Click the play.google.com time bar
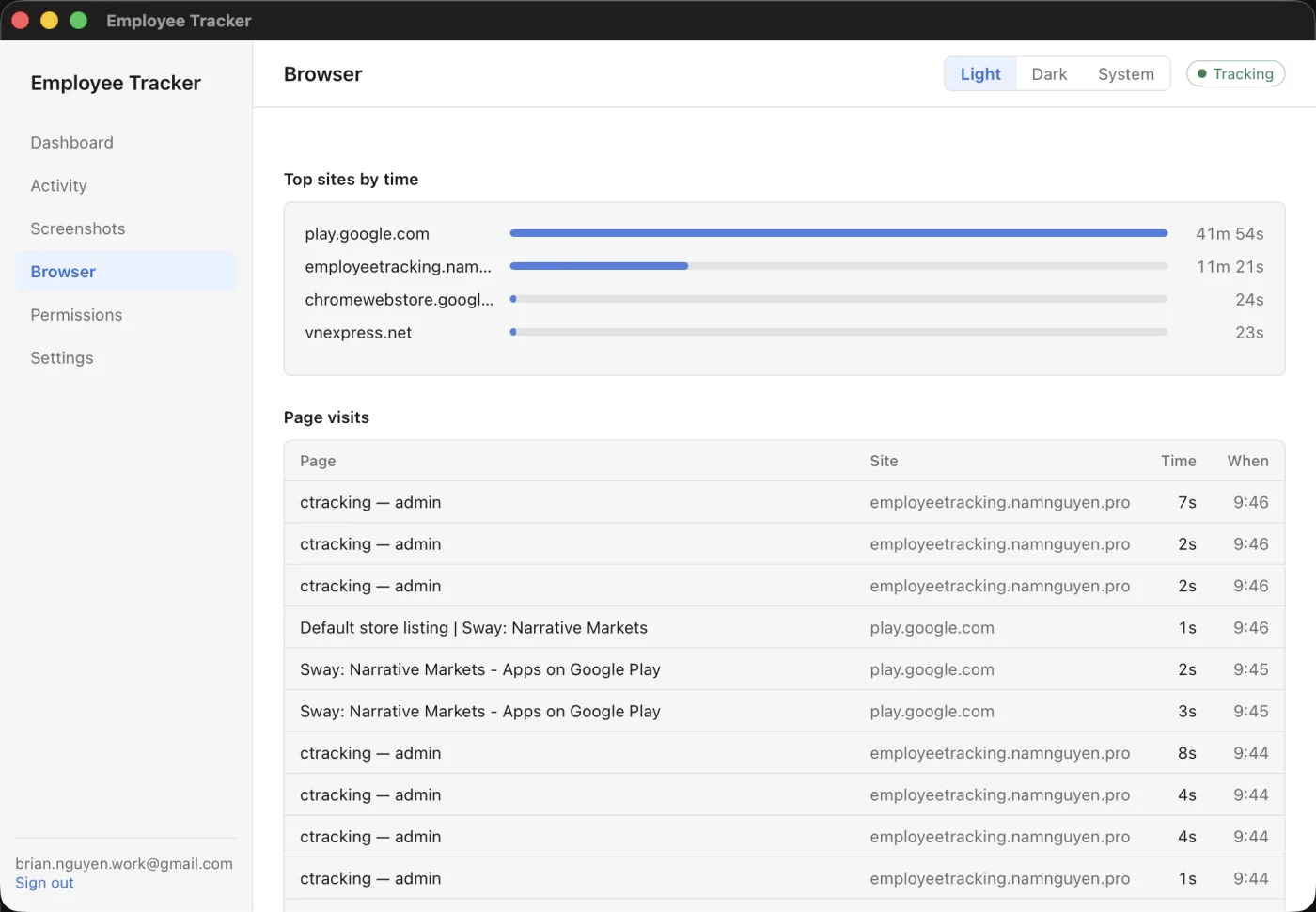This screenshot has width=1316, height=912. [x=838, y=233]
